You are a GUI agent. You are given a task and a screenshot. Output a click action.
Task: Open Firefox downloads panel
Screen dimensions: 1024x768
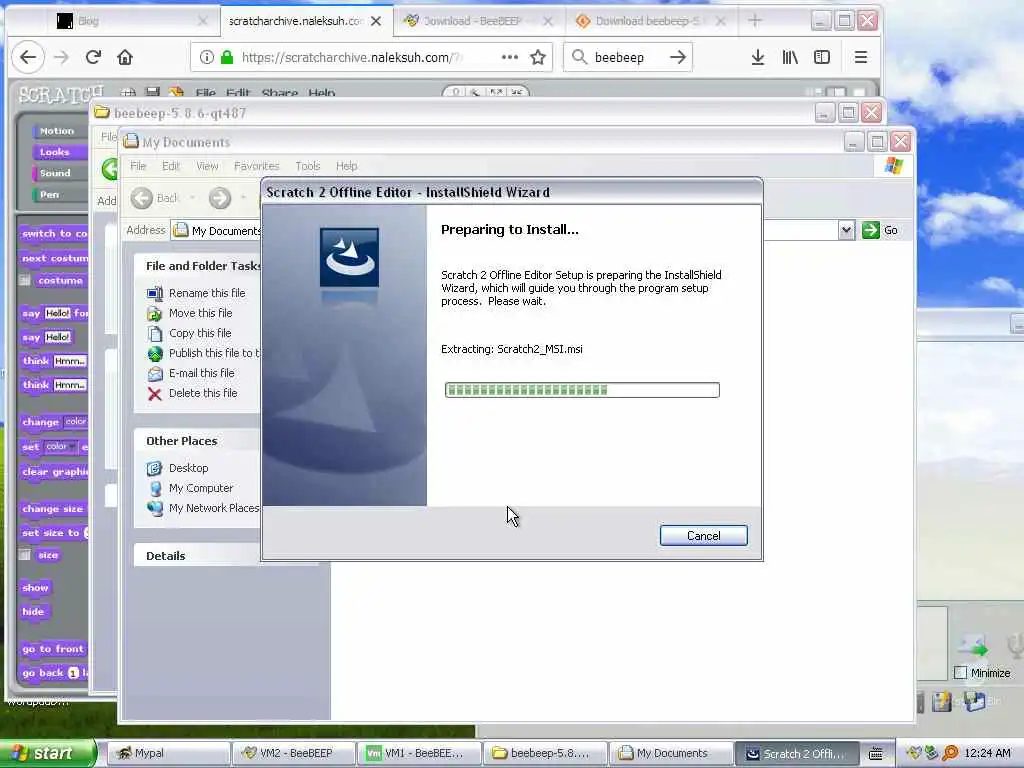click(x=758, y=57)
